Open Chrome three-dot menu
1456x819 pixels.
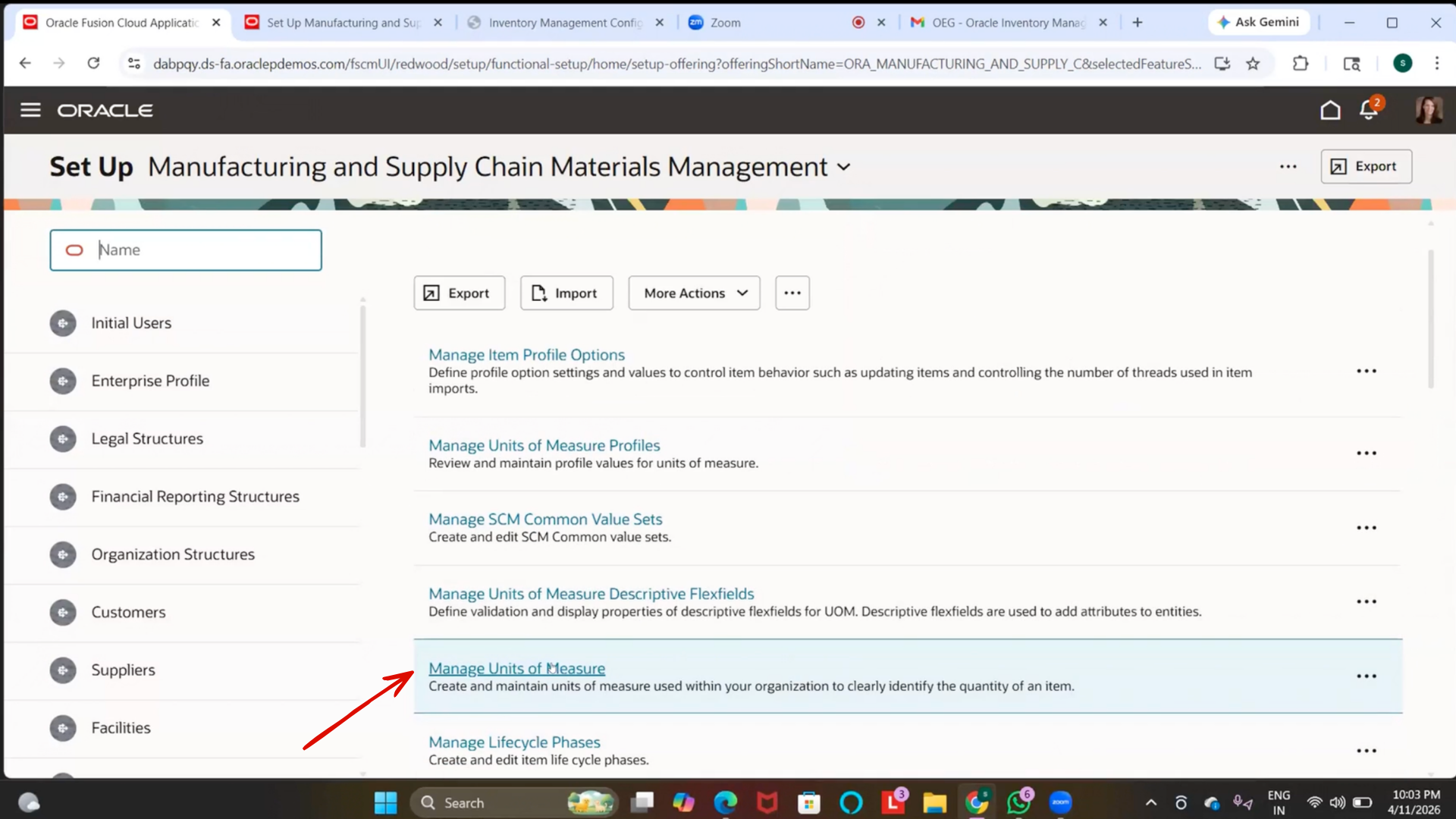[1436, 64]
